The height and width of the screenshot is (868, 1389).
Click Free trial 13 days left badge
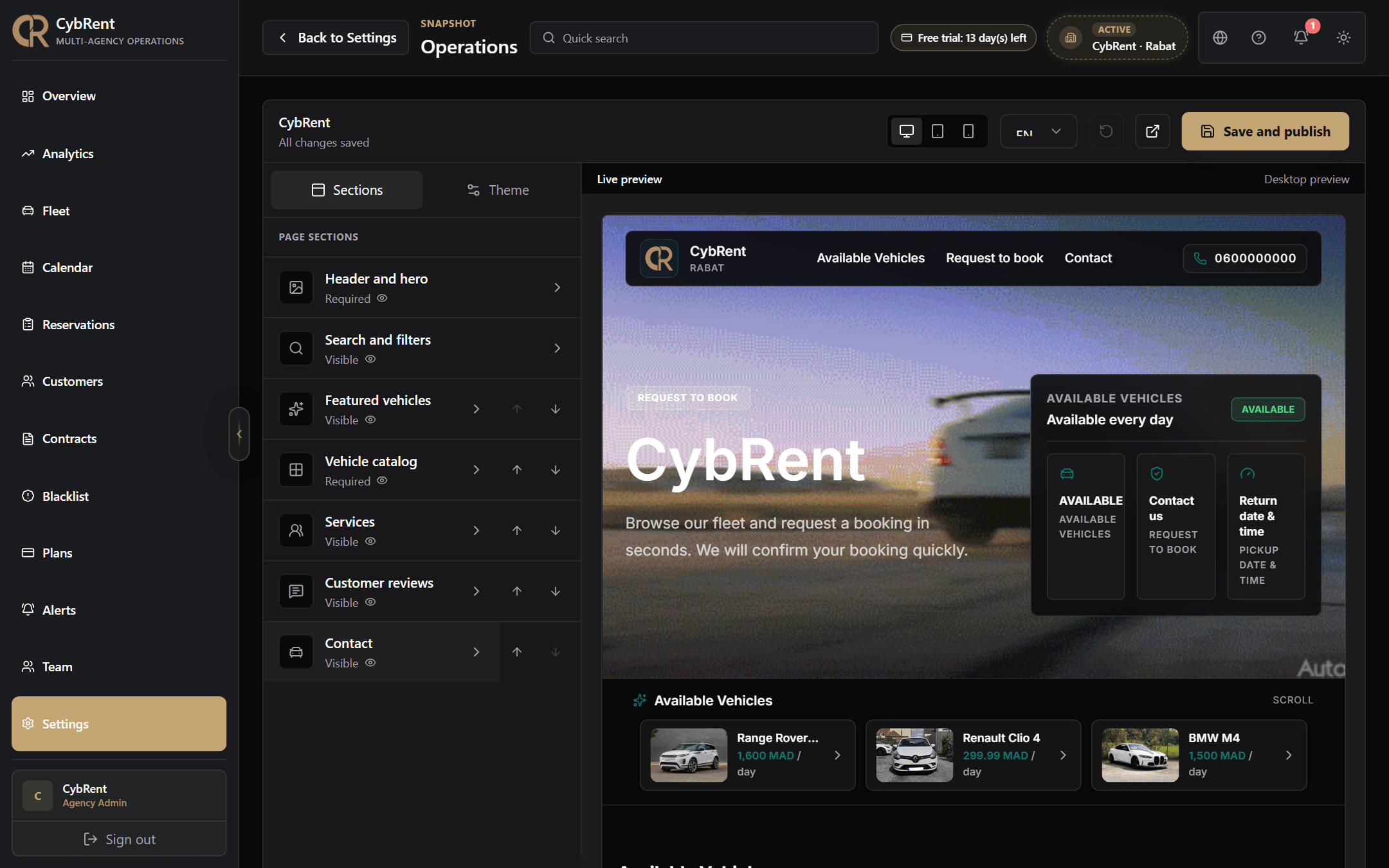tap(963, 38)
